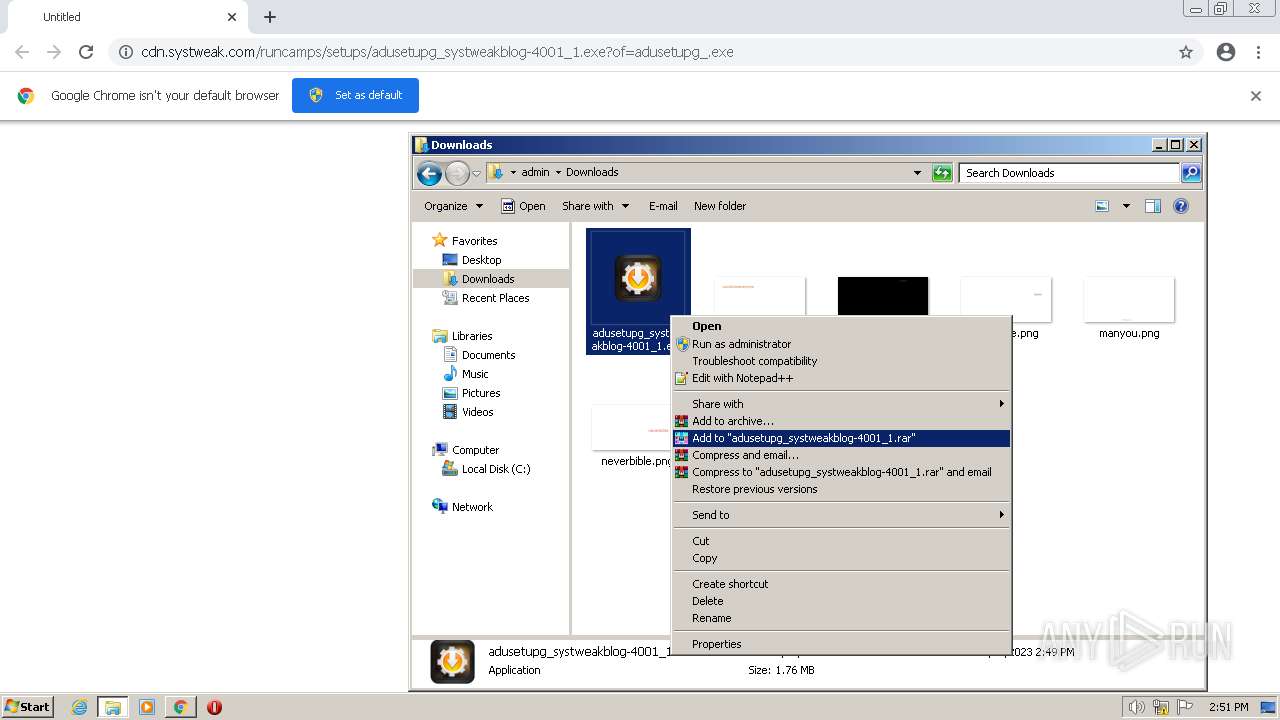Viewport: 1280px width, 720px height.
Task: Launch Windows Media Player from taskbar
Action: 147,707
